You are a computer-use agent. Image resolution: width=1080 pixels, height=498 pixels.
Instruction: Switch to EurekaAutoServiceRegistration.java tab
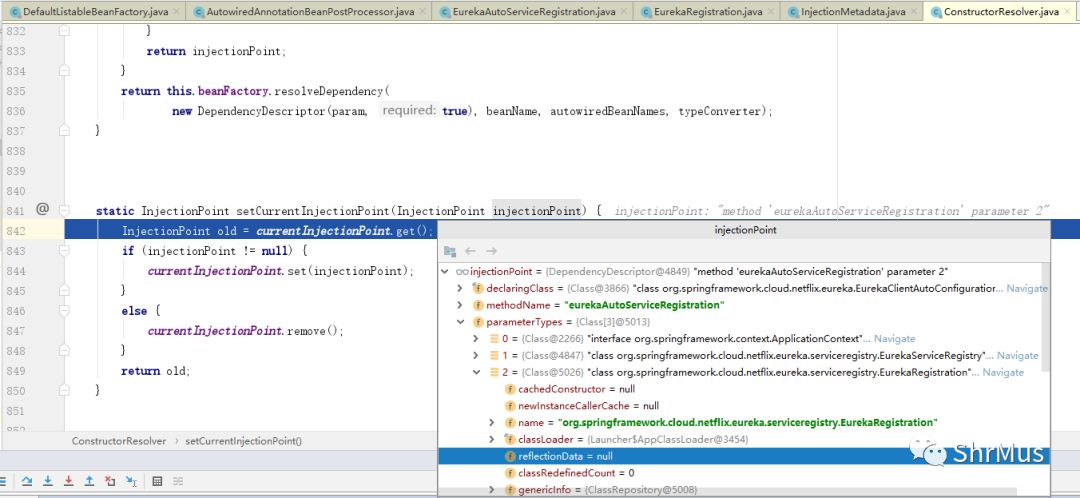[533, 12]
